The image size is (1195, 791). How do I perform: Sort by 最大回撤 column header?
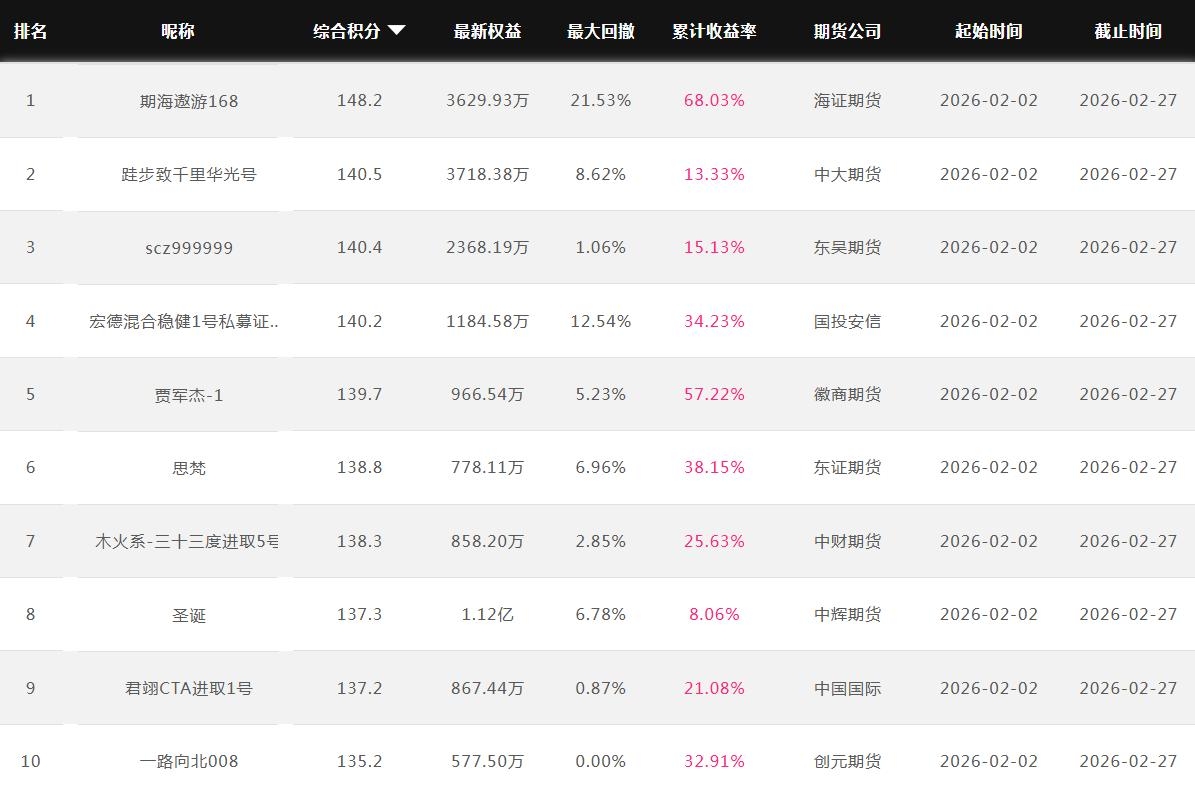[600, 31]
